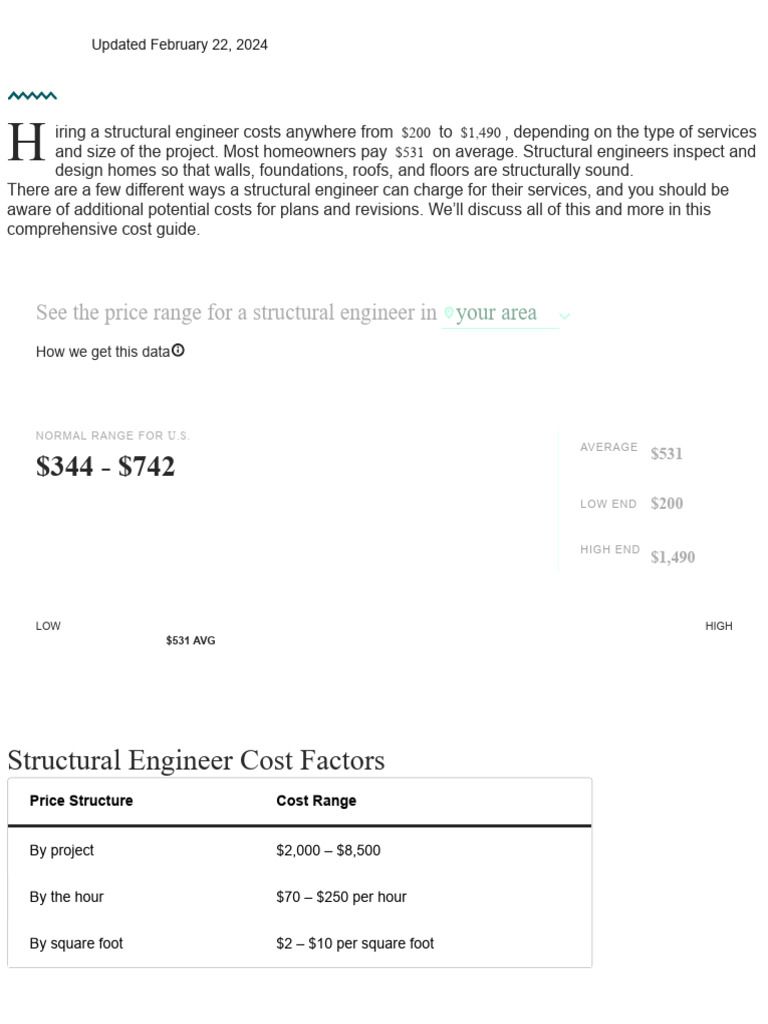Expand the "your area" dropdown chevron

click(x=565, y=316)
